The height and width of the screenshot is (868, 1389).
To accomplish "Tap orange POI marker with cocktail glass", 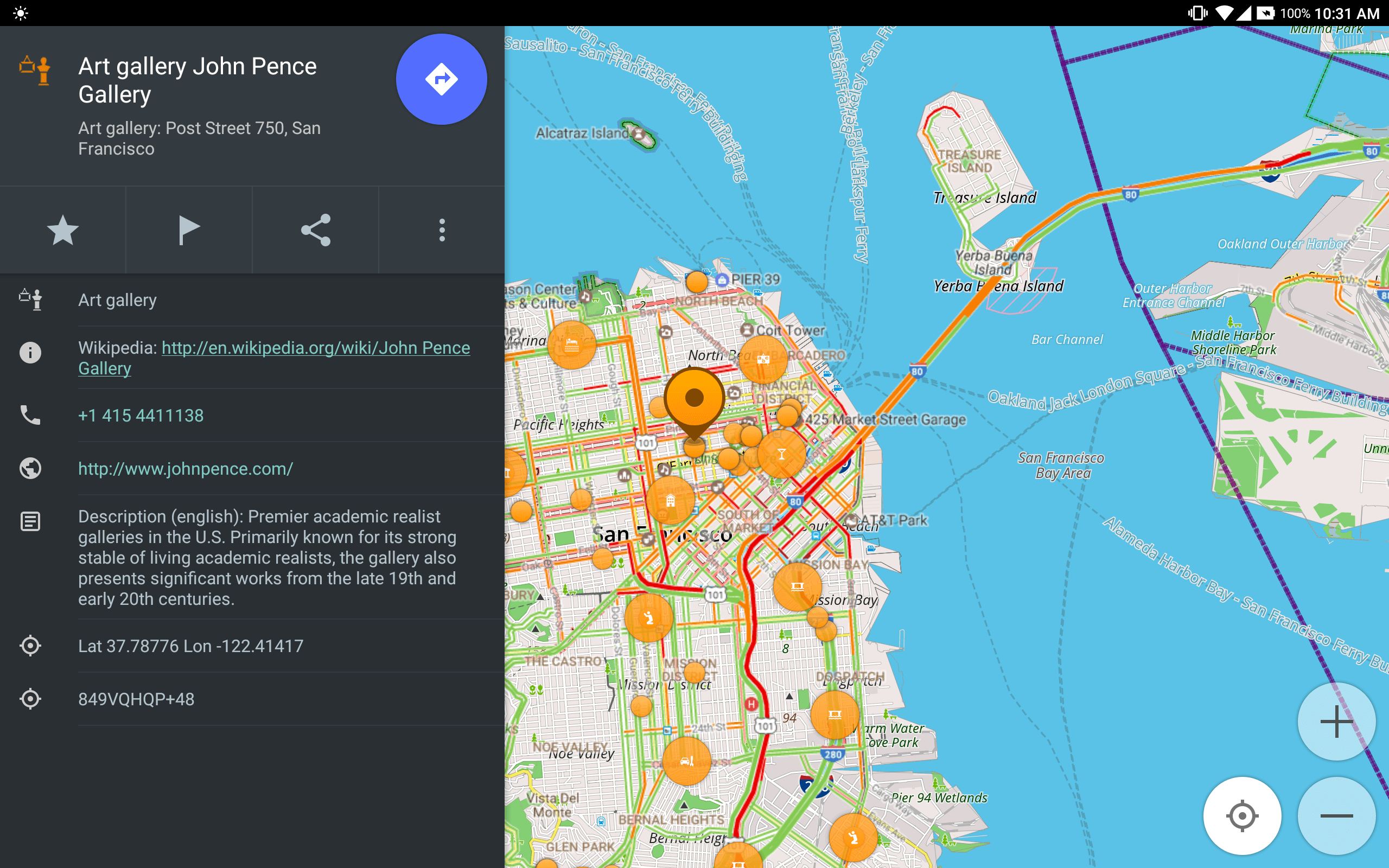I will pos(781,455).
